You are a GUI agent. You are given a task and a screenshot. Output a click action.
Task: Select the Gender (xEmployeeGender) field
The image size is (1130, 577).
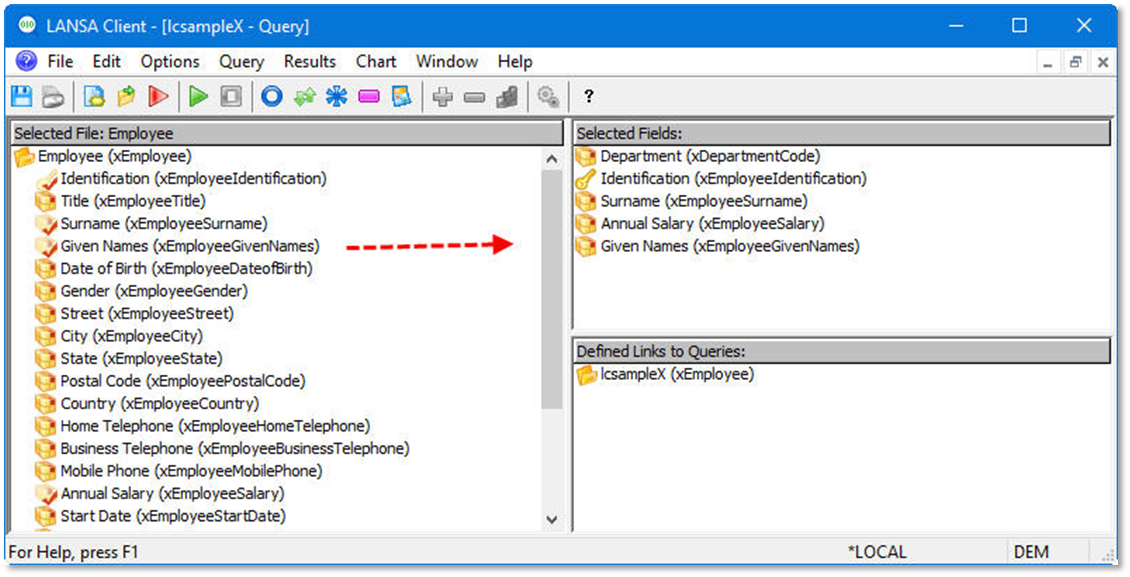[141, 291]
